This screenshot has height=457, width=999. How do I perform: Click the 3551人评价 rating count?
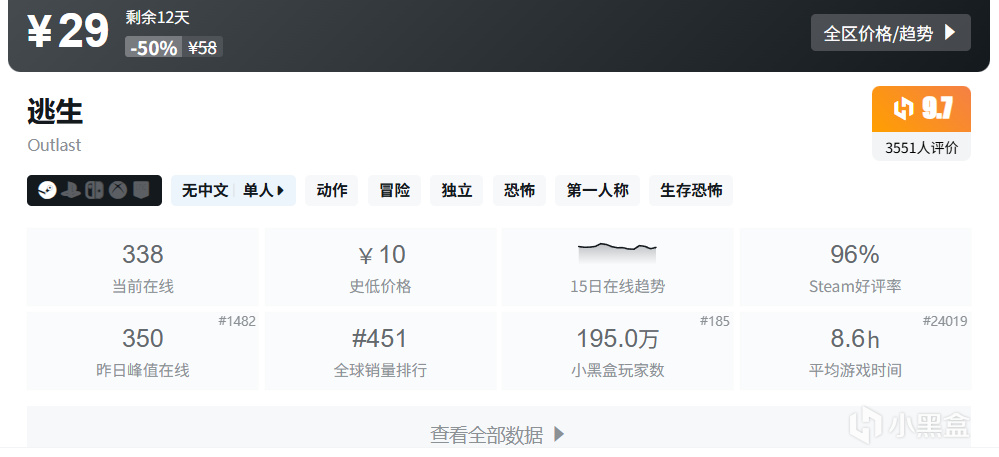pos(921,148)
